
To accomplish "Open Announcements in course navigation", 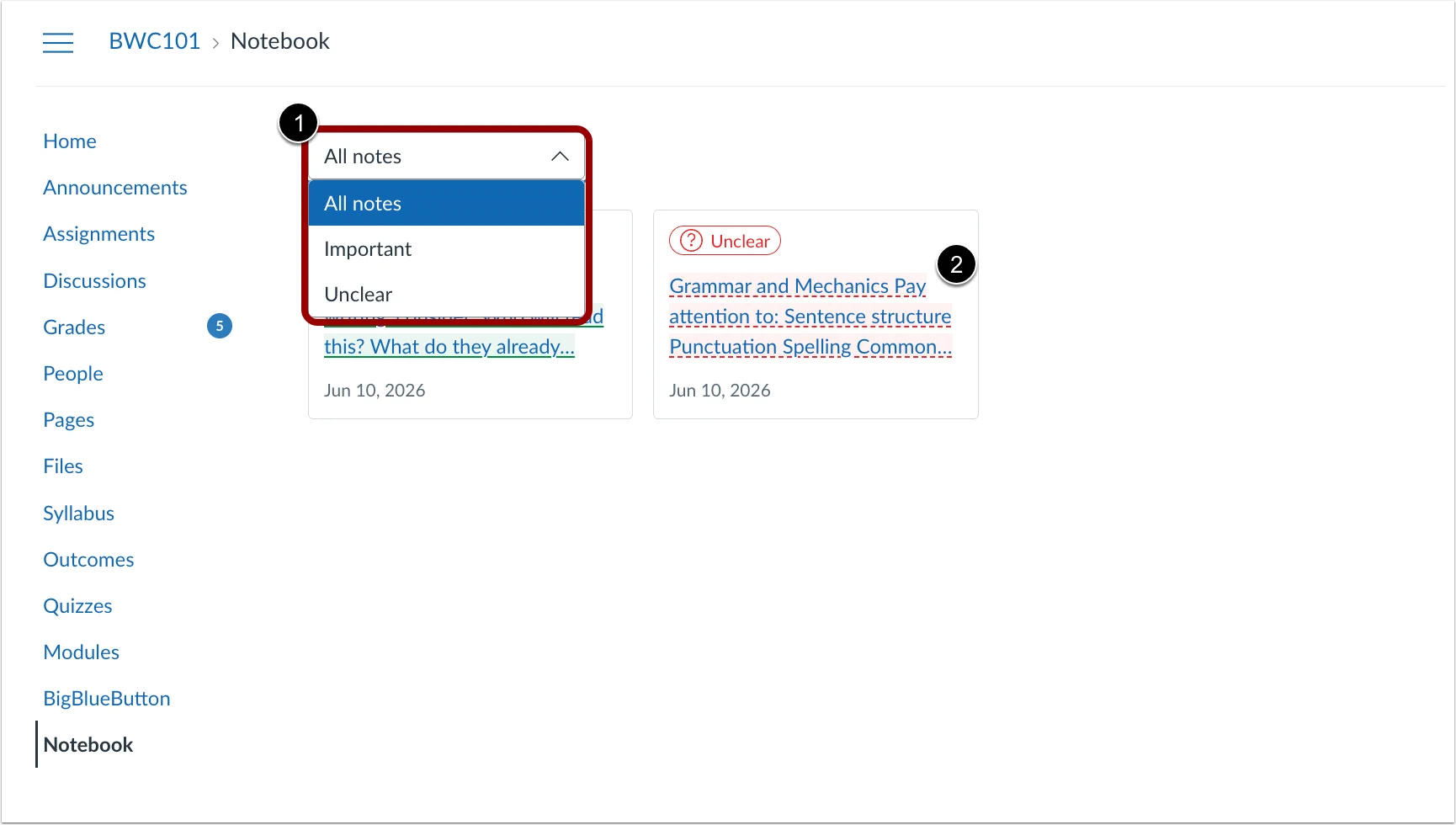I will click(115, 188).
